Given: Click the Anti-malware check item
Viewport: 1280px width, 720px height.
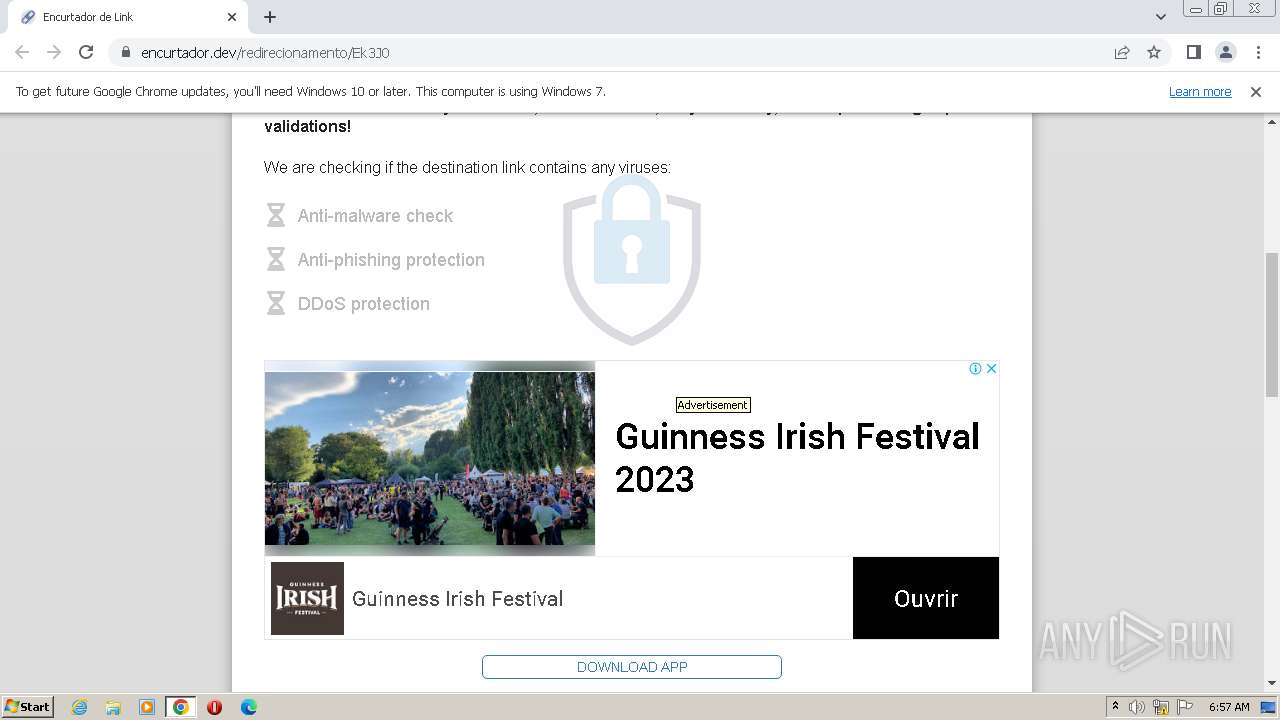Looking at the screenshot, I should tap(375, 216).
